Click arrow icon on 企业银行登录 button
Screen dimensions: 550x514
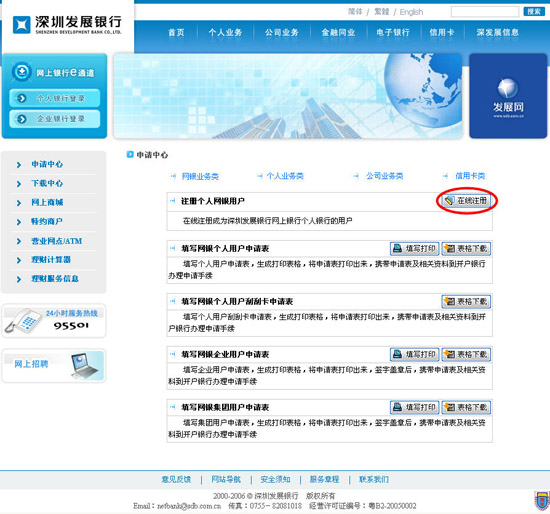[x=21, y=119]
